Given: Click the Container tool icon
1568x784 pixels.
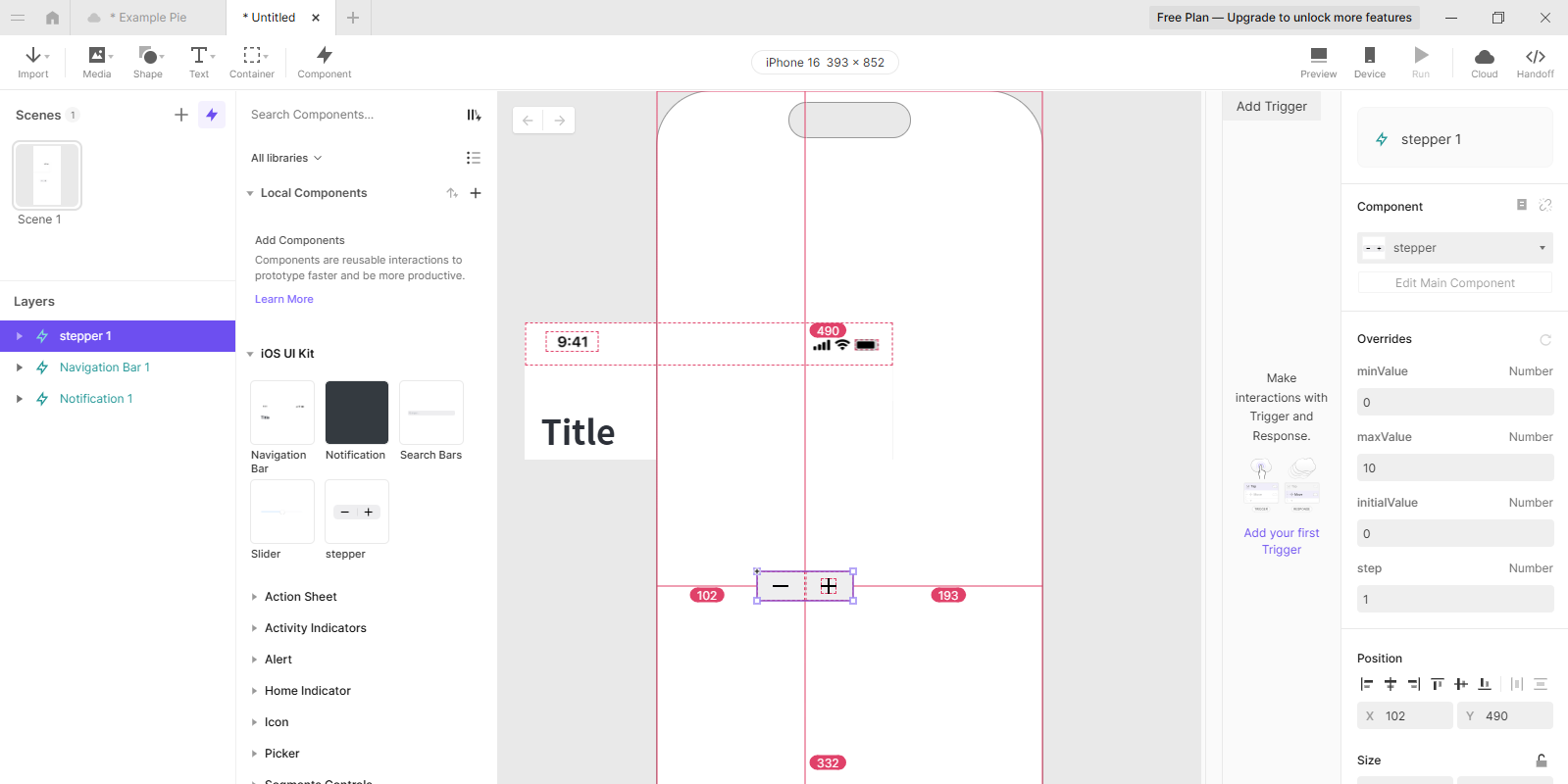Looking at the screenshot, I should click(252, 56).
